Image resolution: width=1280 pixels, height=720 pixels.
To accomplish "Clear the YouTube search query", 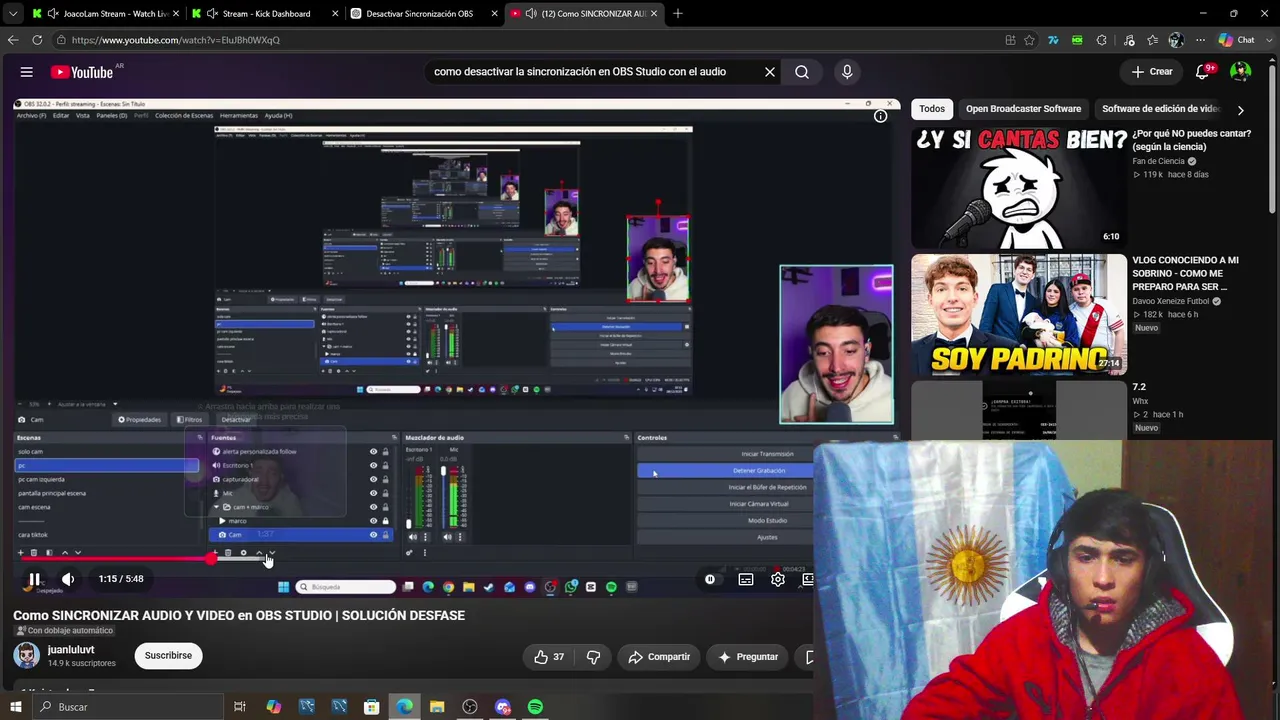I will (770, 72).
